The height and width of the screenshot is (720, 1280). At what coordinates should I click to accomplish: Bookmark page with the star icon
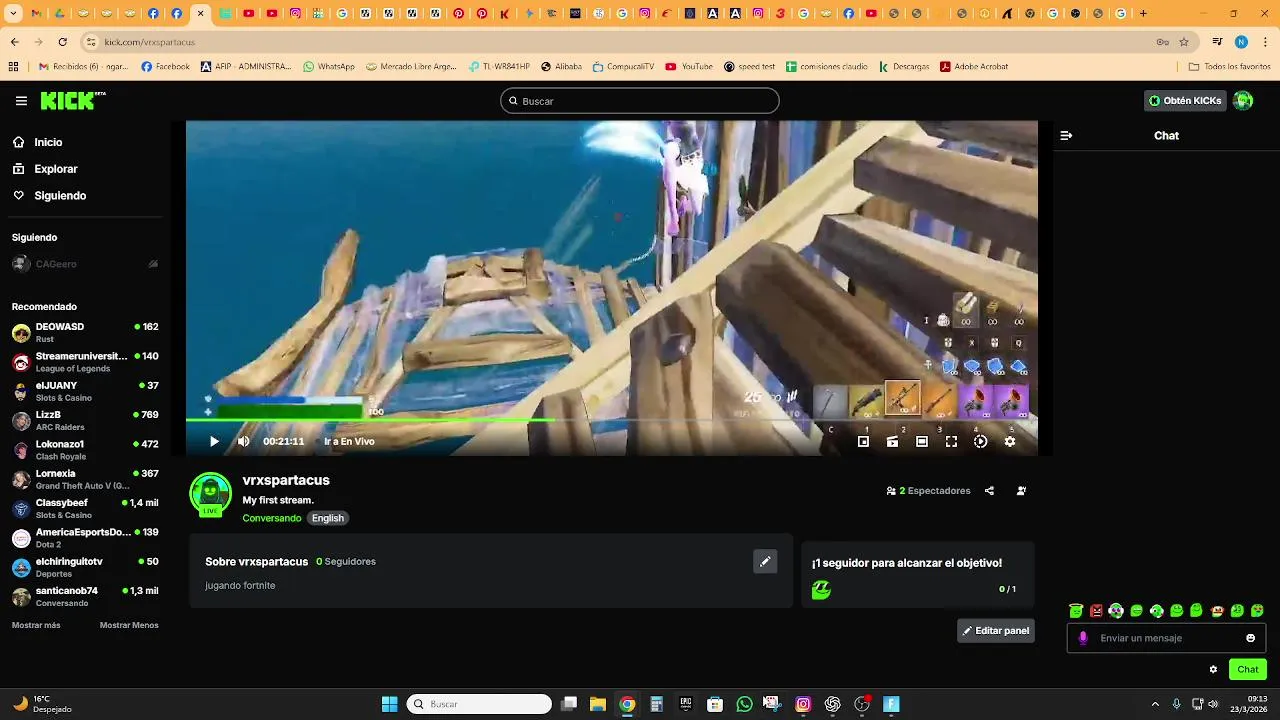[1184, 42]
